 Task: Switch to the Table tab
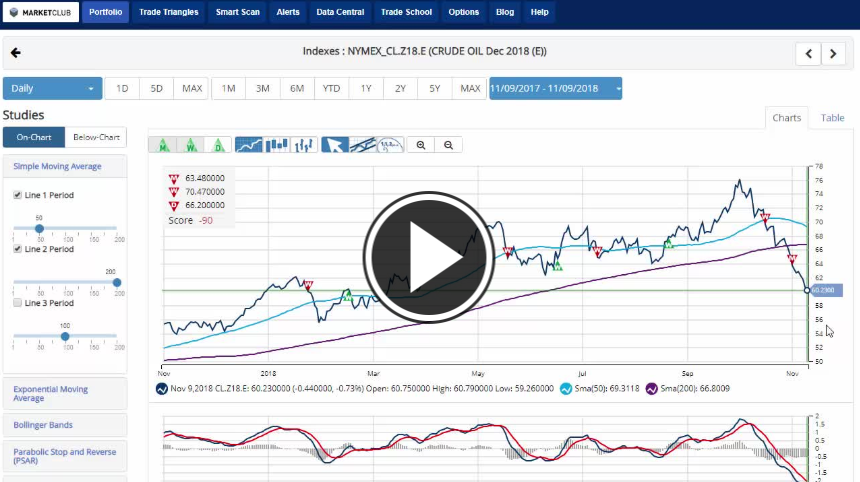tap(832, 118)
